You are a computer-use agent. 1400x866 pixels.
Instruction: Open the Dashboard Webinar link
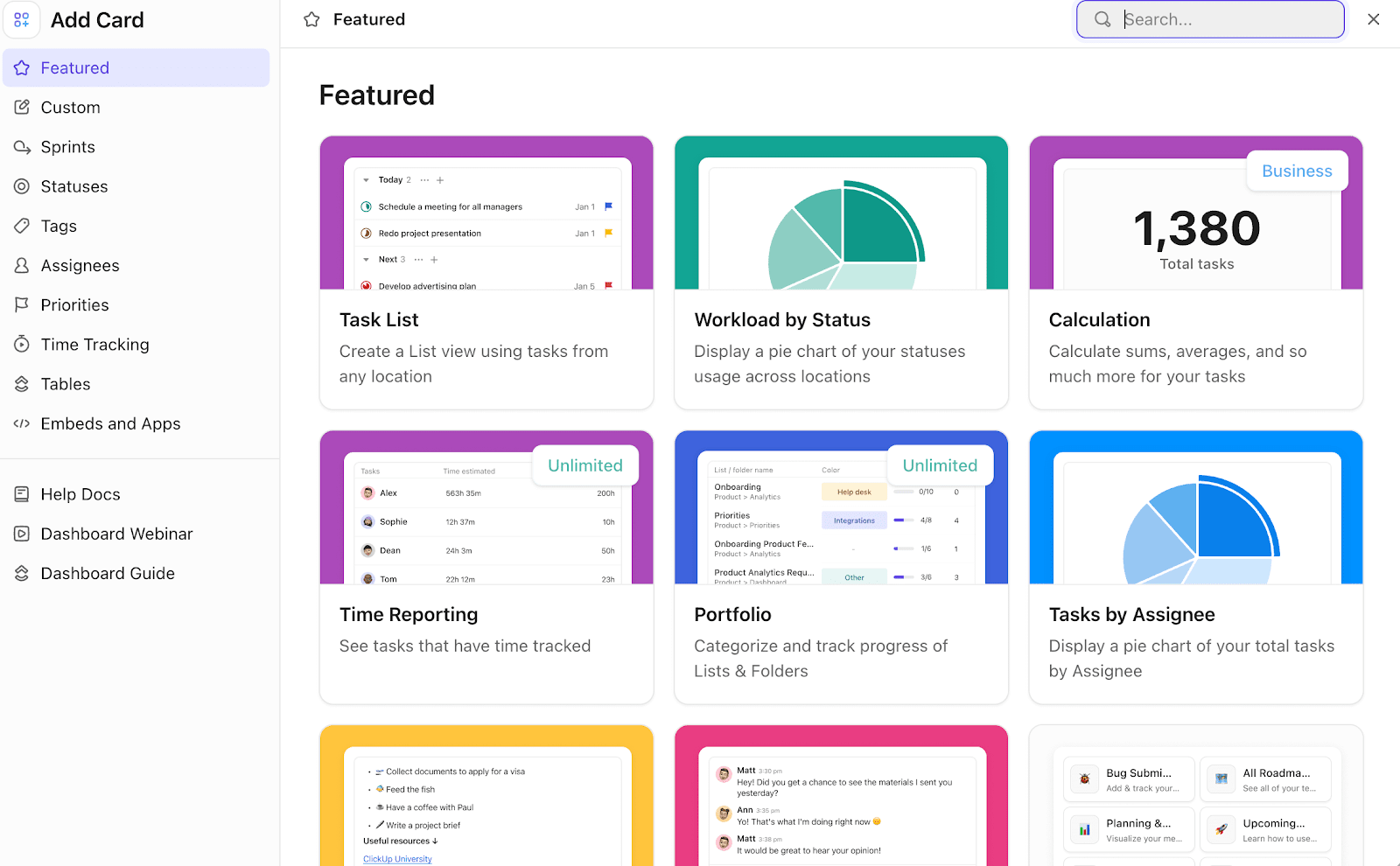(x=136, y=534)
